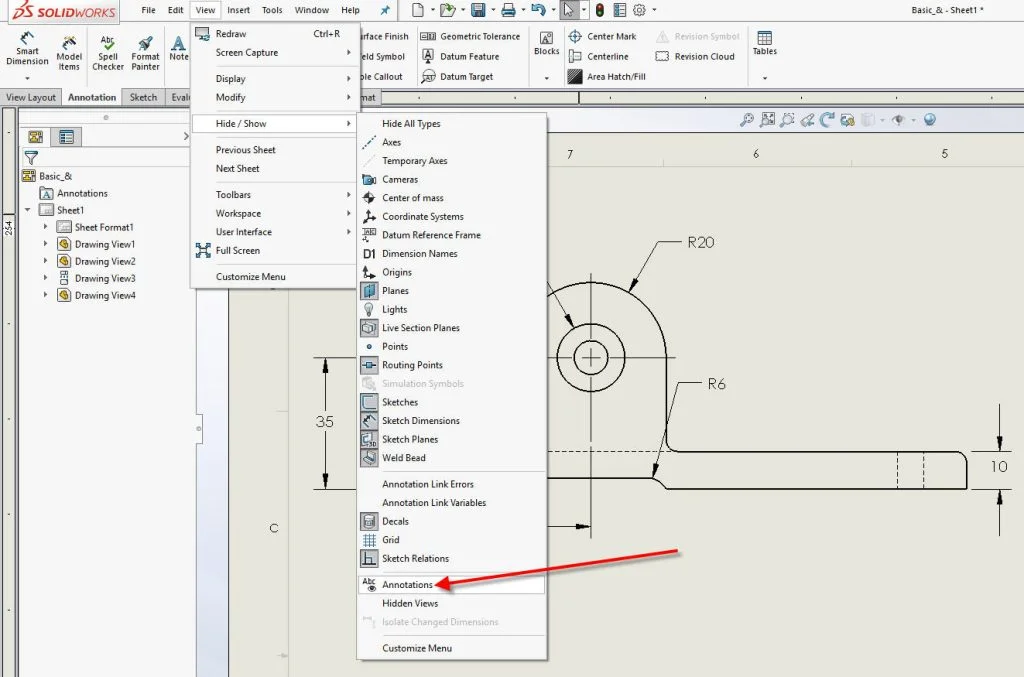Open the Insert menu
This screenshot has height=677, width=1024.
238,10
